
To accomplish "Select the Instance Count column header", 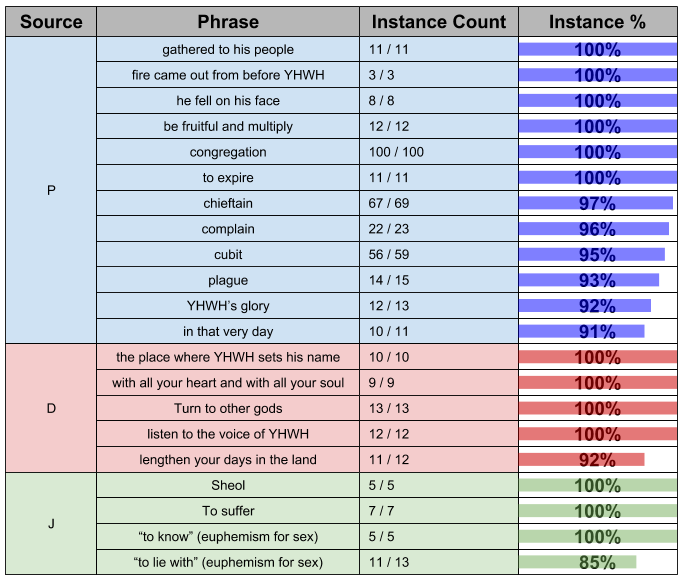I will pyautogui.click(x=438, y=21).
